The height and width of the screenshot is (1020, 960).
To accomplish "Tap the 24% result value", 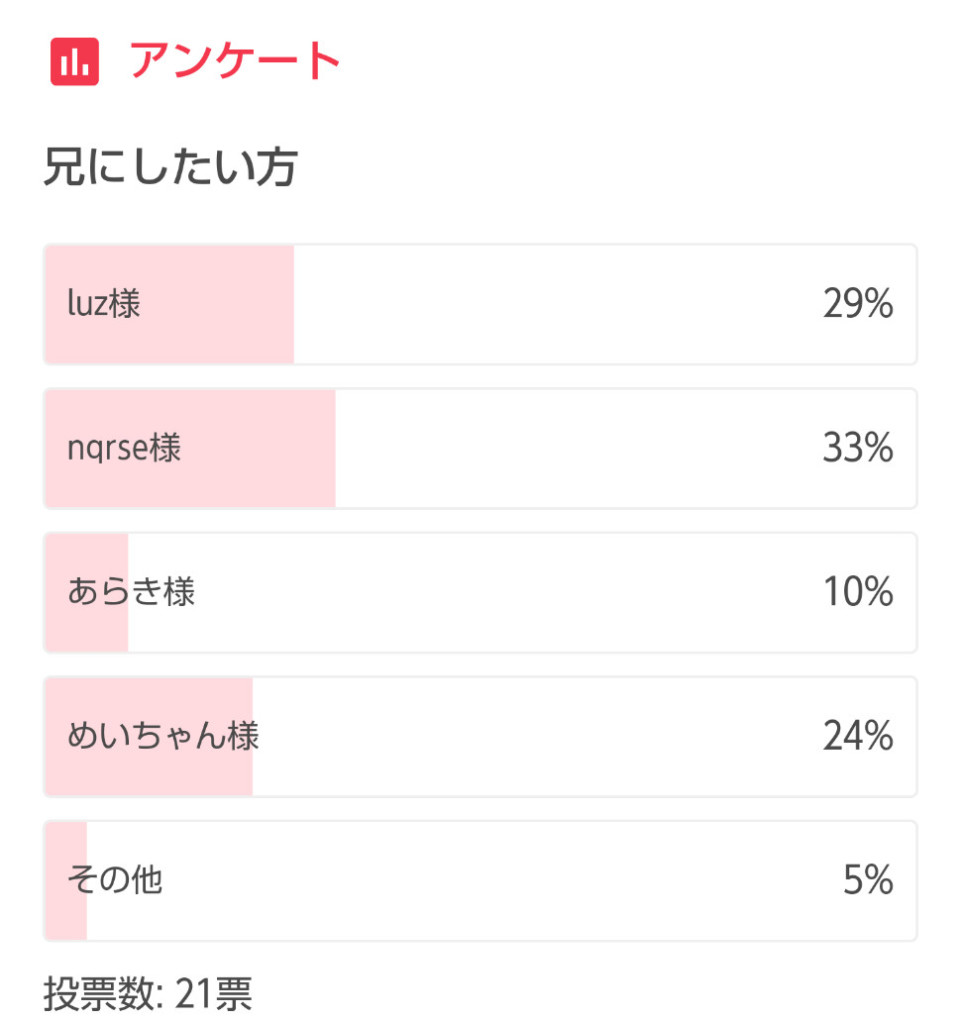I will 857,736.
